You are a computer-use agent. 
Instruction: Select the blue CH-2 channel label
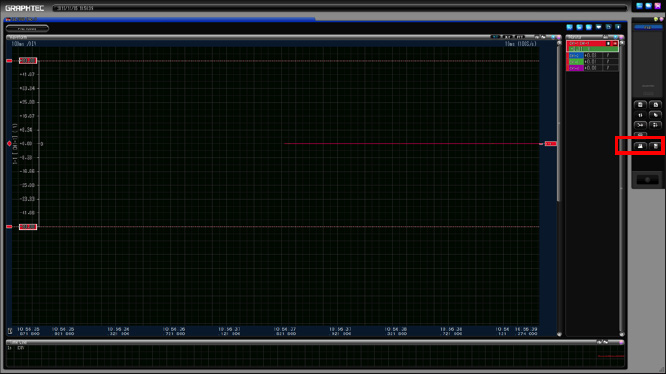click(x=575, y=56)
